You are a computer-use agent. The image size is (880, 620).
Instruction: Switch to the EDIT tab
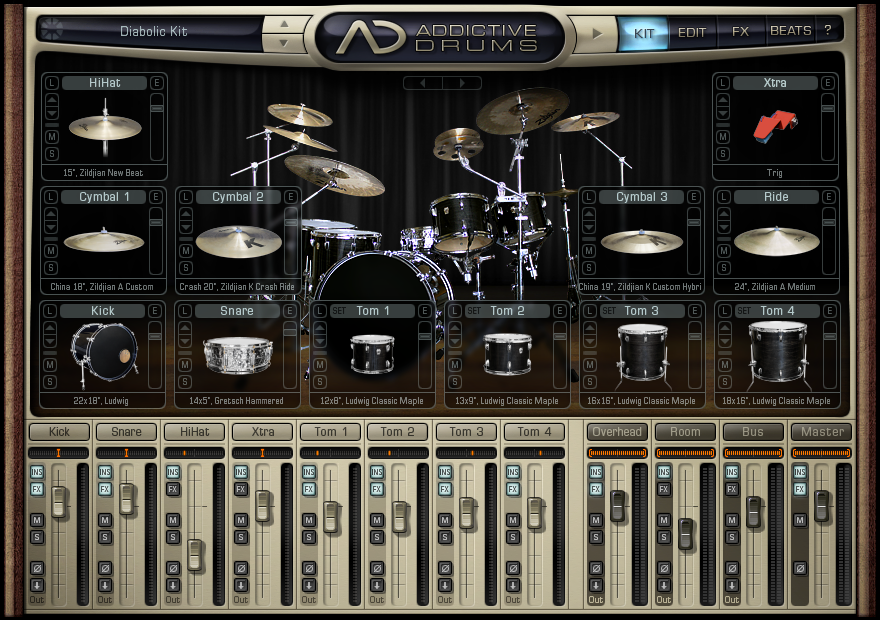pos(692,32)
